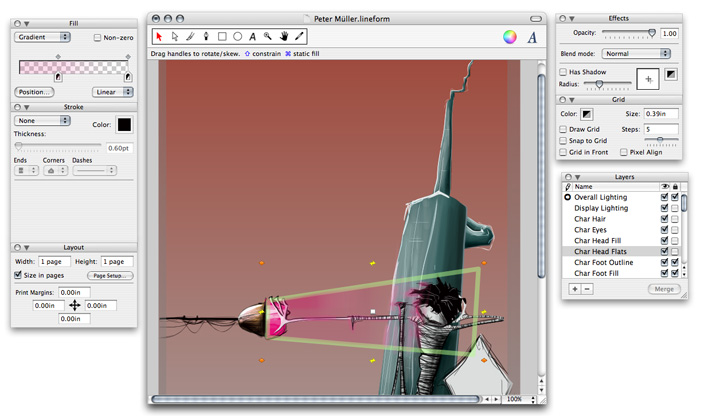Click the zoom 100% stepper
Screen dimensions: 704x416
coord(533,399)
